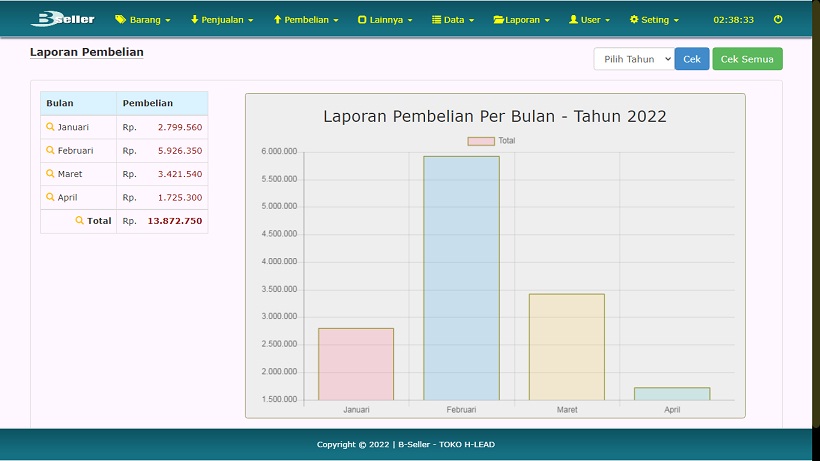
Task: Expand the Lainnya menu
Action: (x=385, y=20)
